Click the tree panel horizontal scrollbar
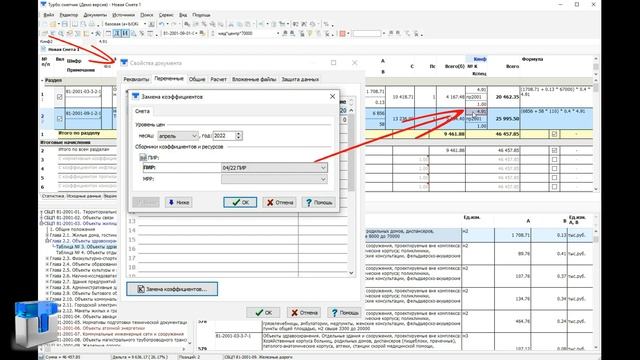The height and width of the screenshot is (360, 640). point(115,349)
